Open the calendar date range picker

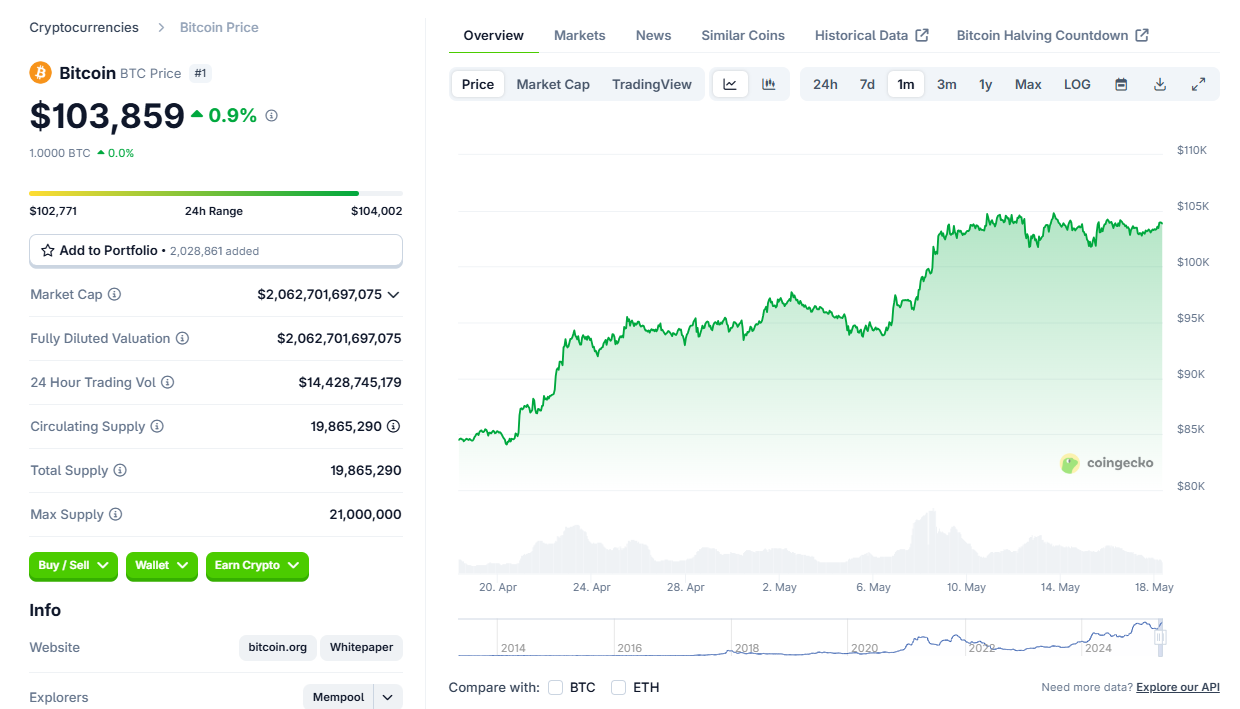[1121, 85]
